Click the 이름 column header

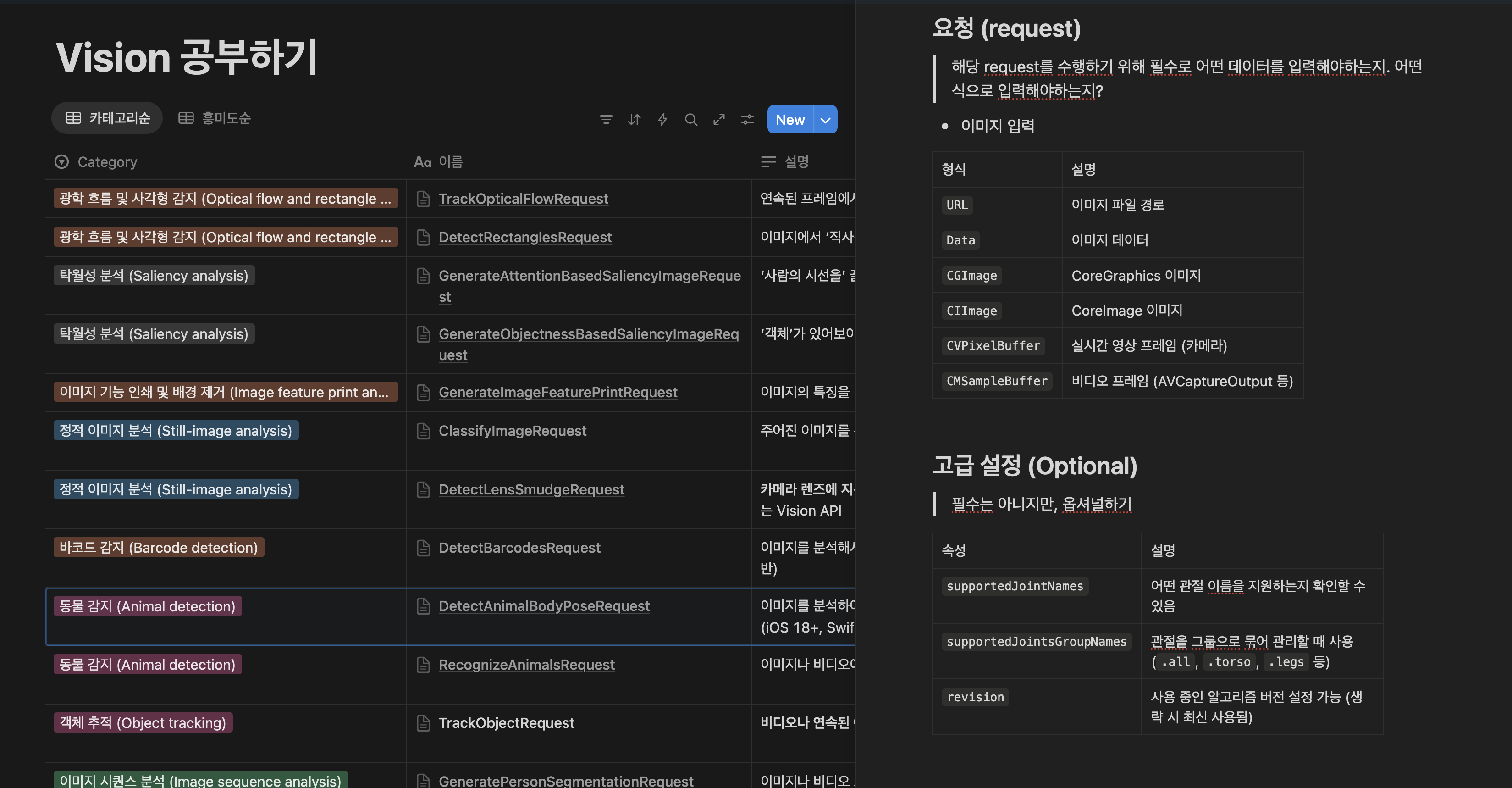[450, 162]
